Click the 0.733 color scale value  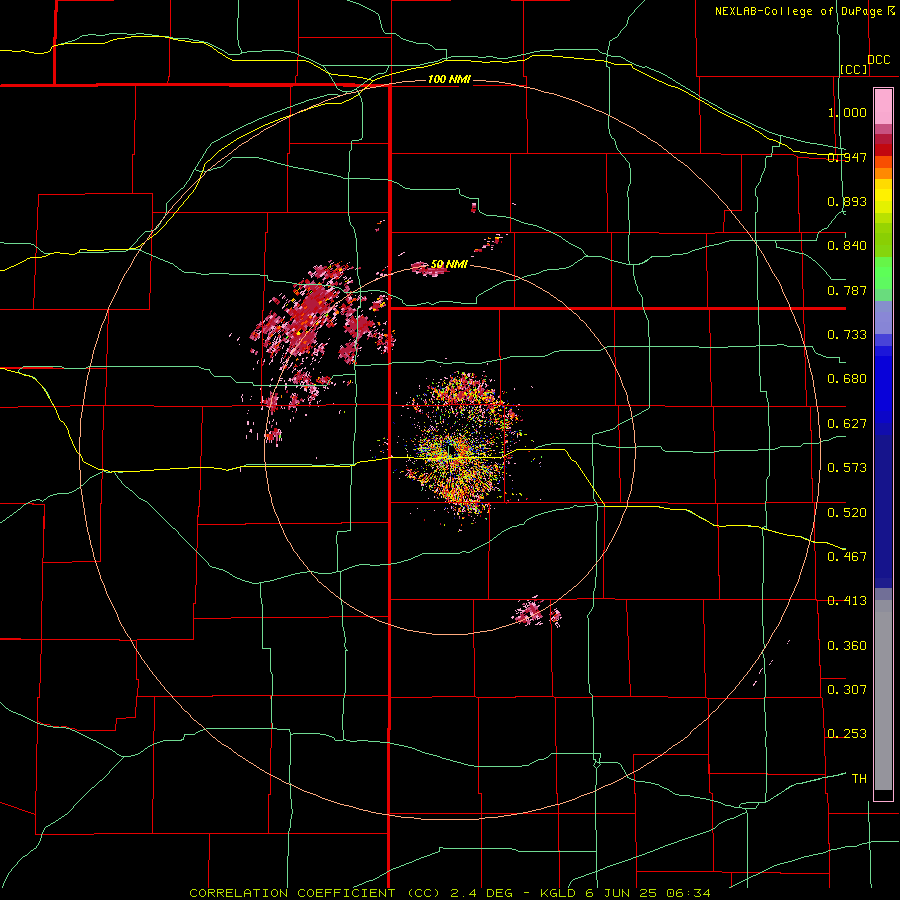tap(847, 335)
